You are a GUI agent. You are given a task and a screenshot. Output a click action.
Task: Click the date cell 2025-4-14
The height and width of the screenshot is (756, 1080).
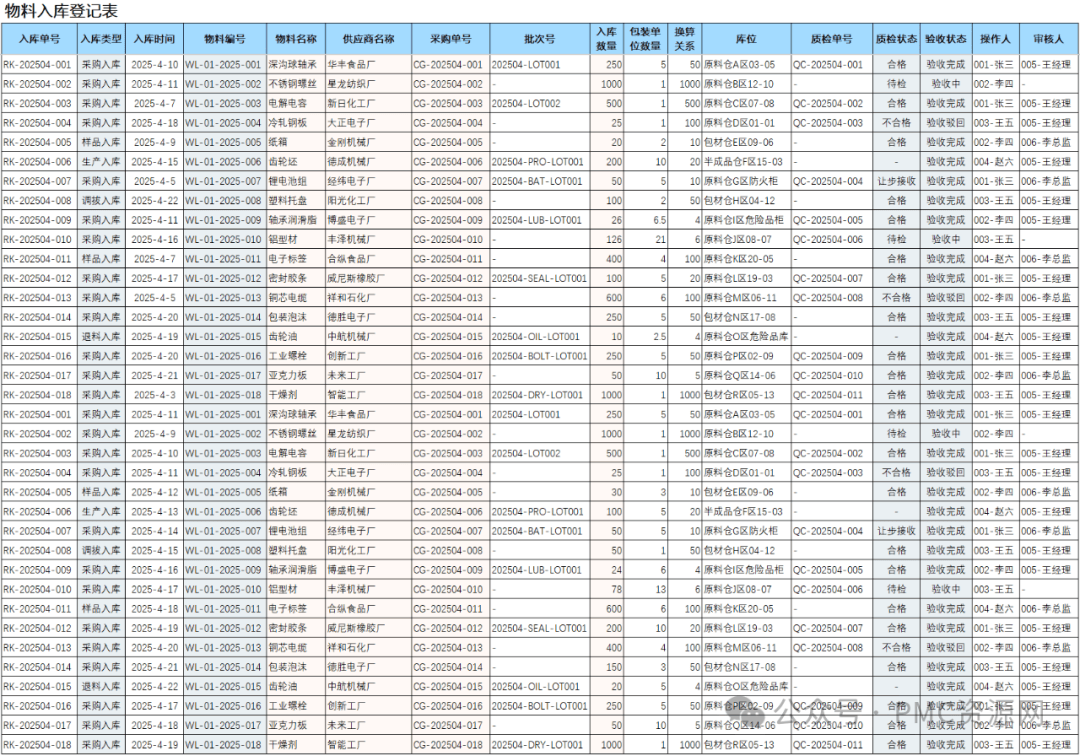point(154,531)
